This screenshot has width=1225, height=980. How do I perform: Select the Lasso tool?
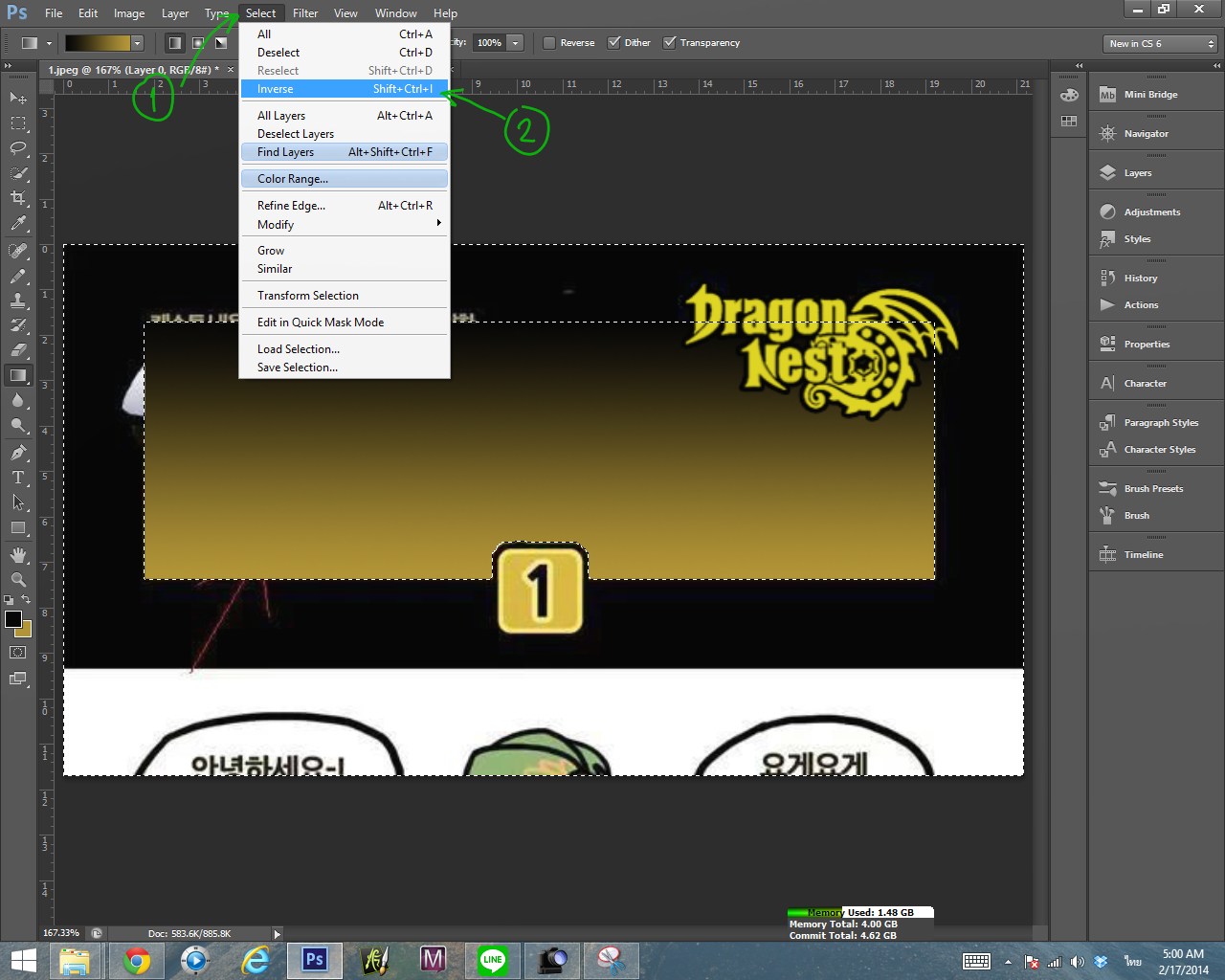[18, 148]
